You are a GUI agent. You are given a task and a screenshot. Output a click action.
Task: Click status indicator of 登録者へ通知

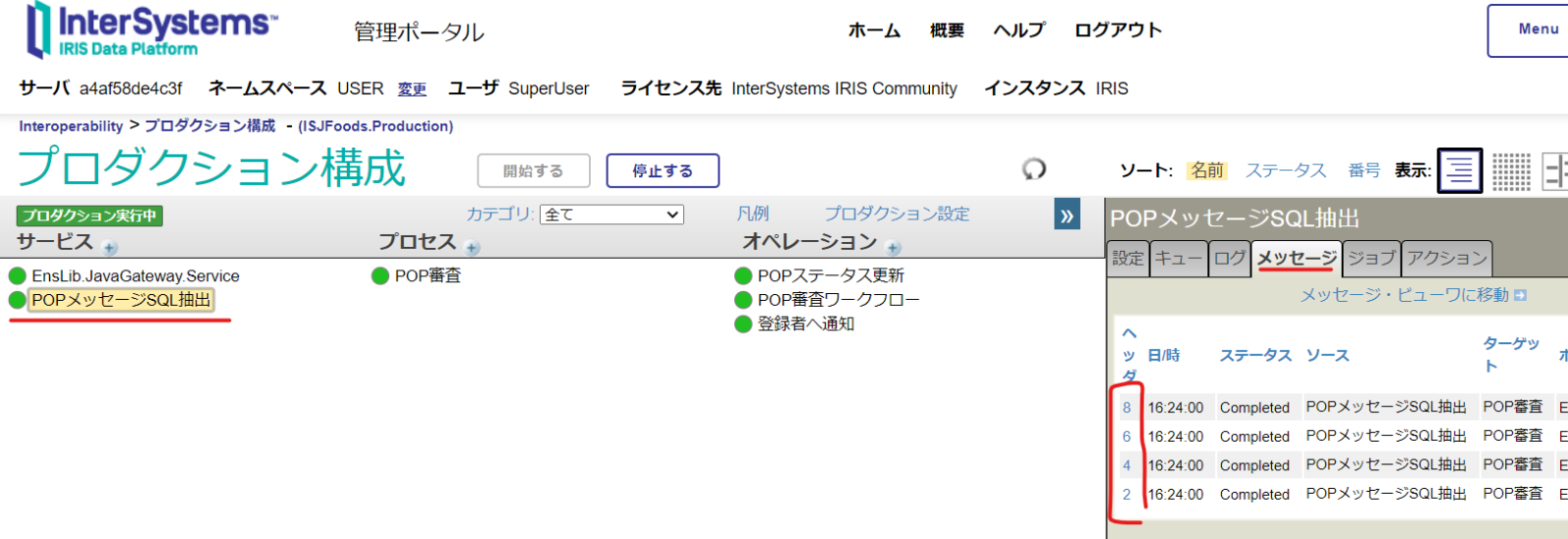tap(743, 324)
